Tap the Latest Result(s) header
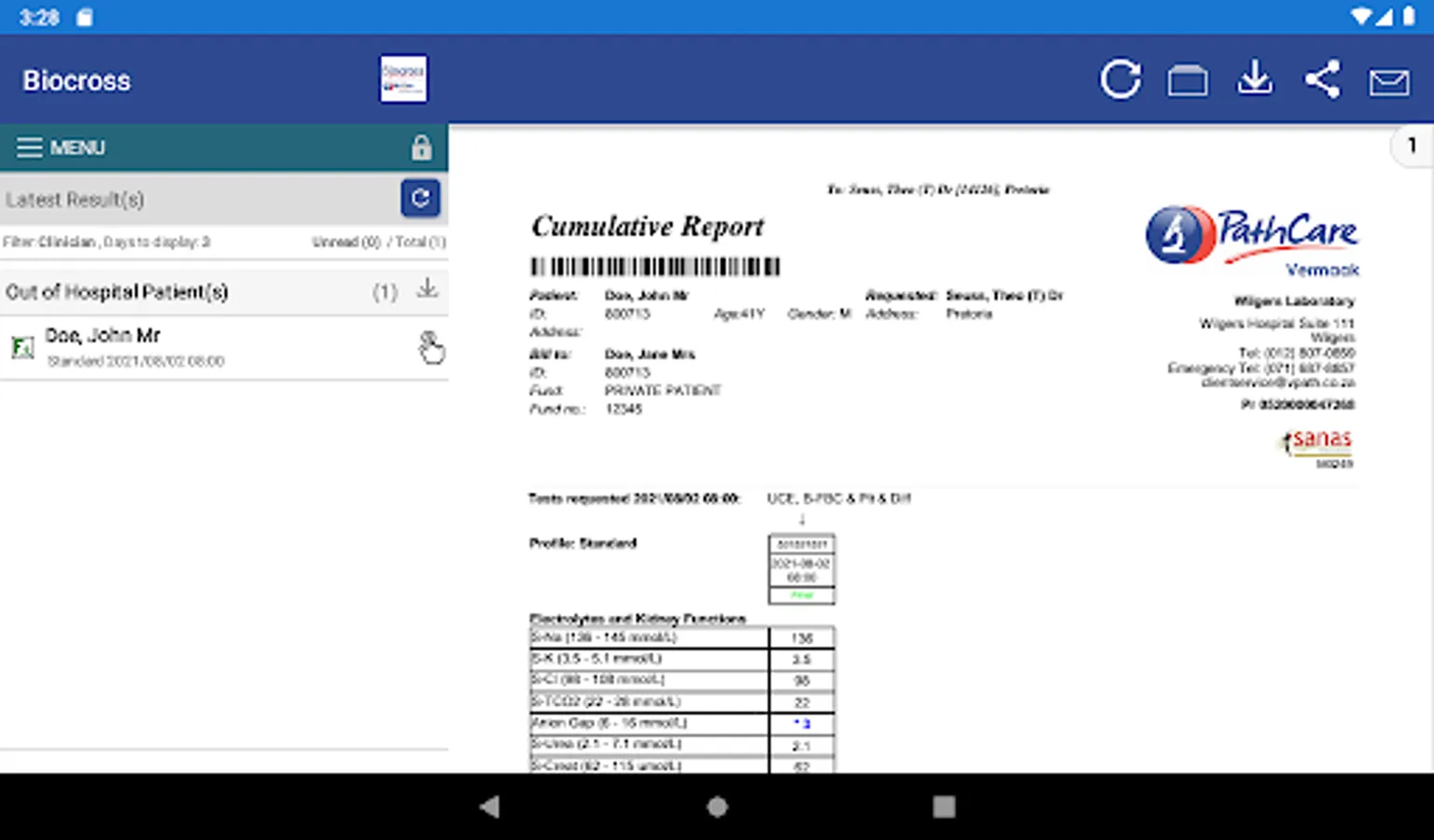The image size is (1434, 840). [76, 200]
